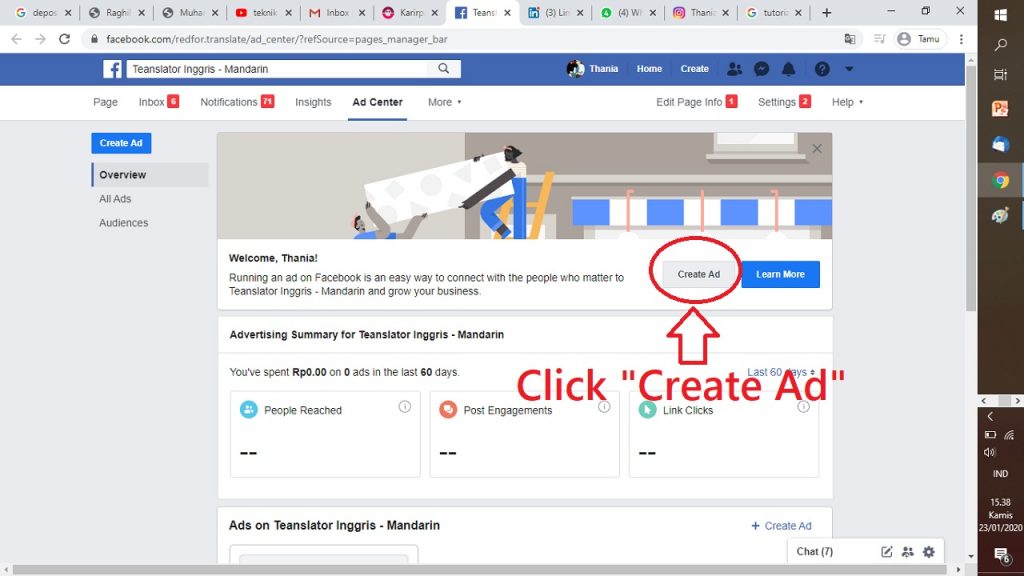Close the welcome banner

coord(817,148)
